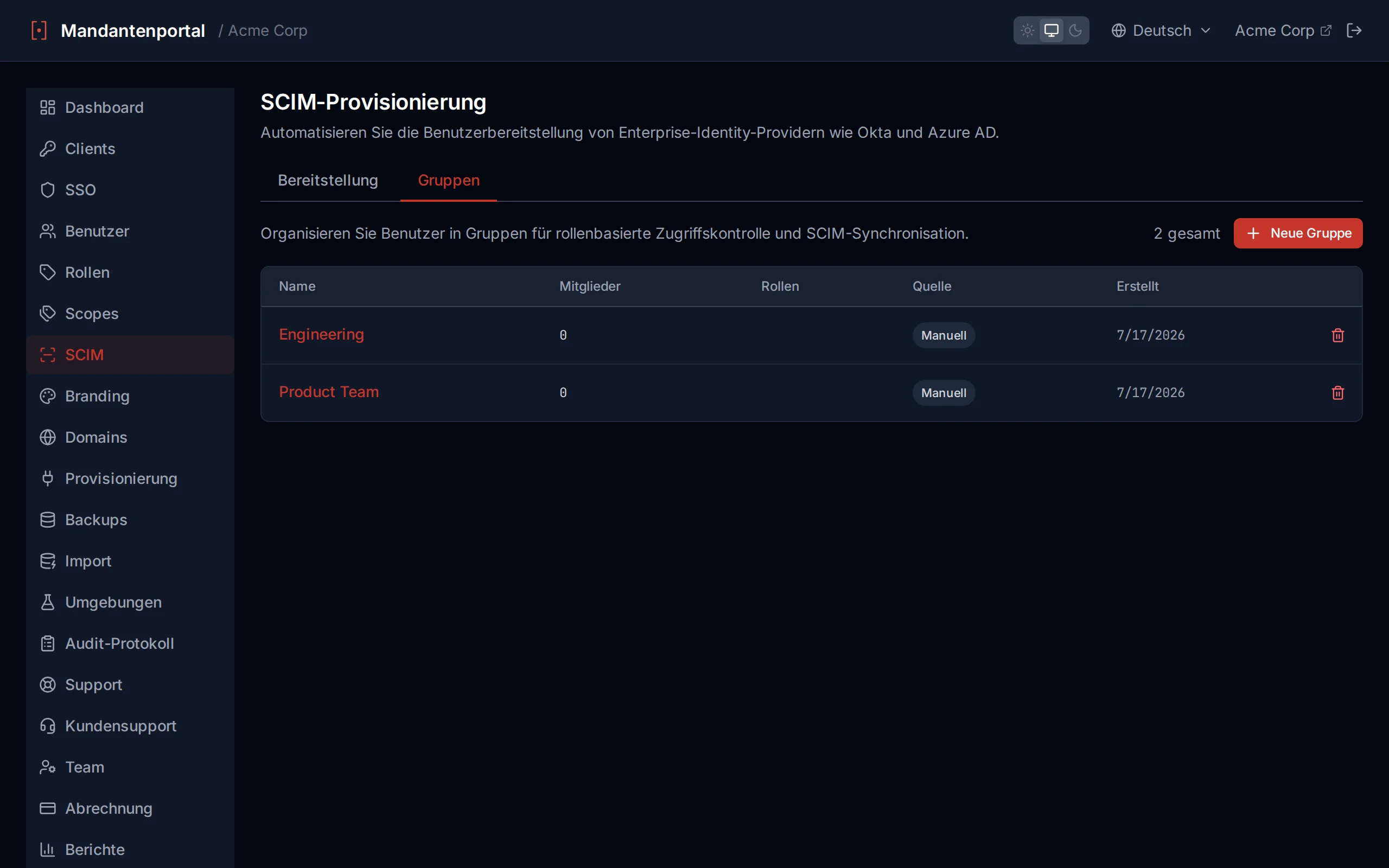Screen dimensions: 1389x868
Task: Select system theme monitor icon
Action: (x=1051, y=30)
